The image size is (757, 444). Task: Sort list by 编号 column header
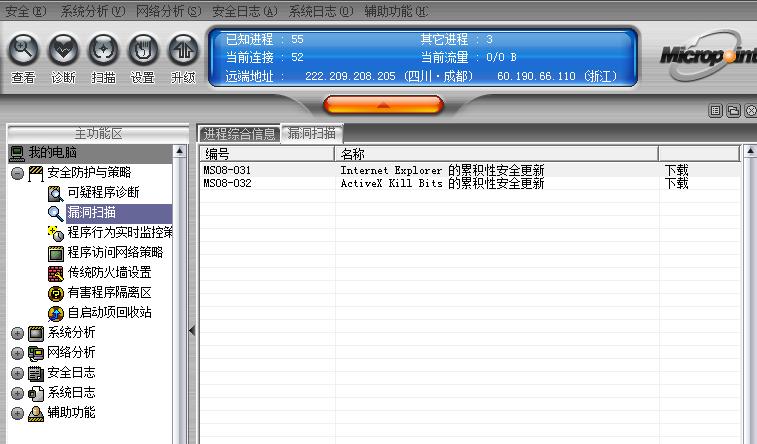pos(266,154)
